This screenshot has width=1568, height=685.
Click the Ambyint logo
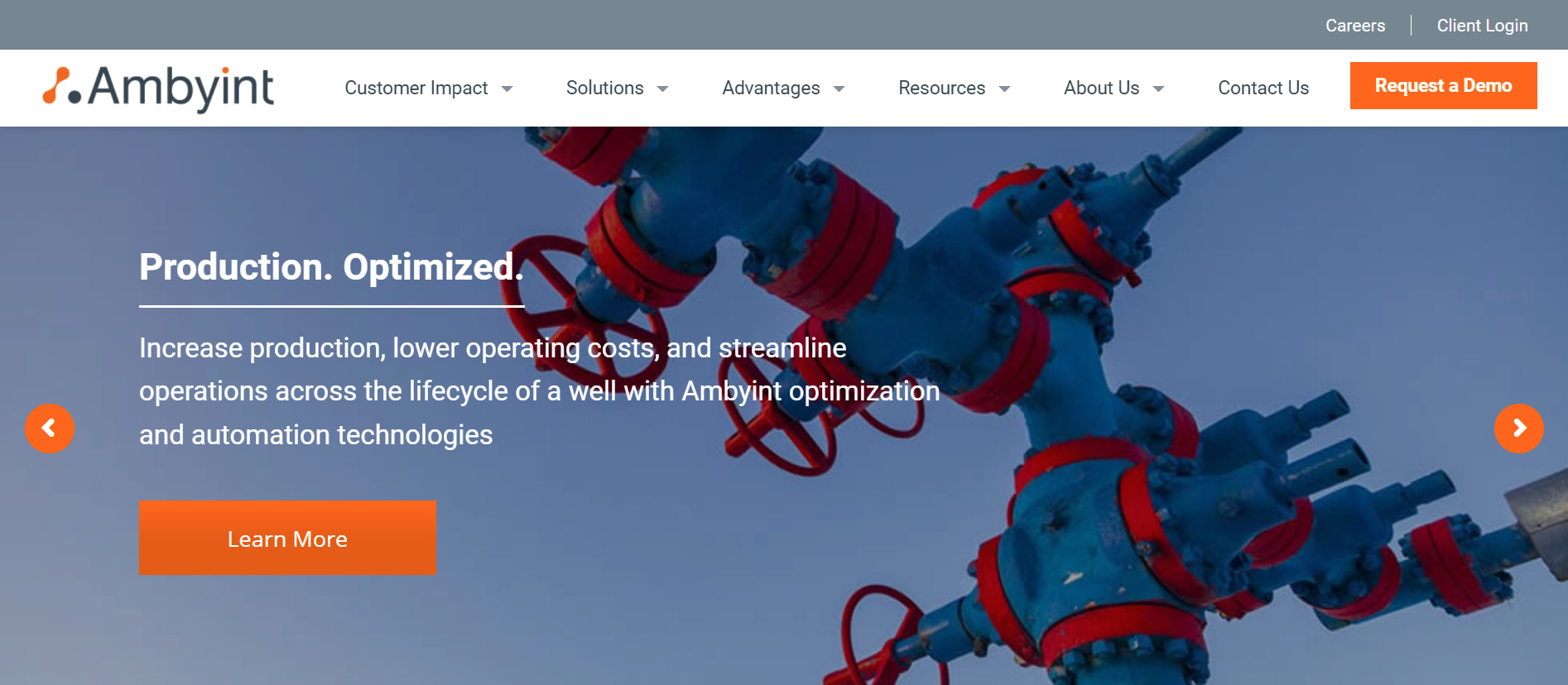click(158, 88)
